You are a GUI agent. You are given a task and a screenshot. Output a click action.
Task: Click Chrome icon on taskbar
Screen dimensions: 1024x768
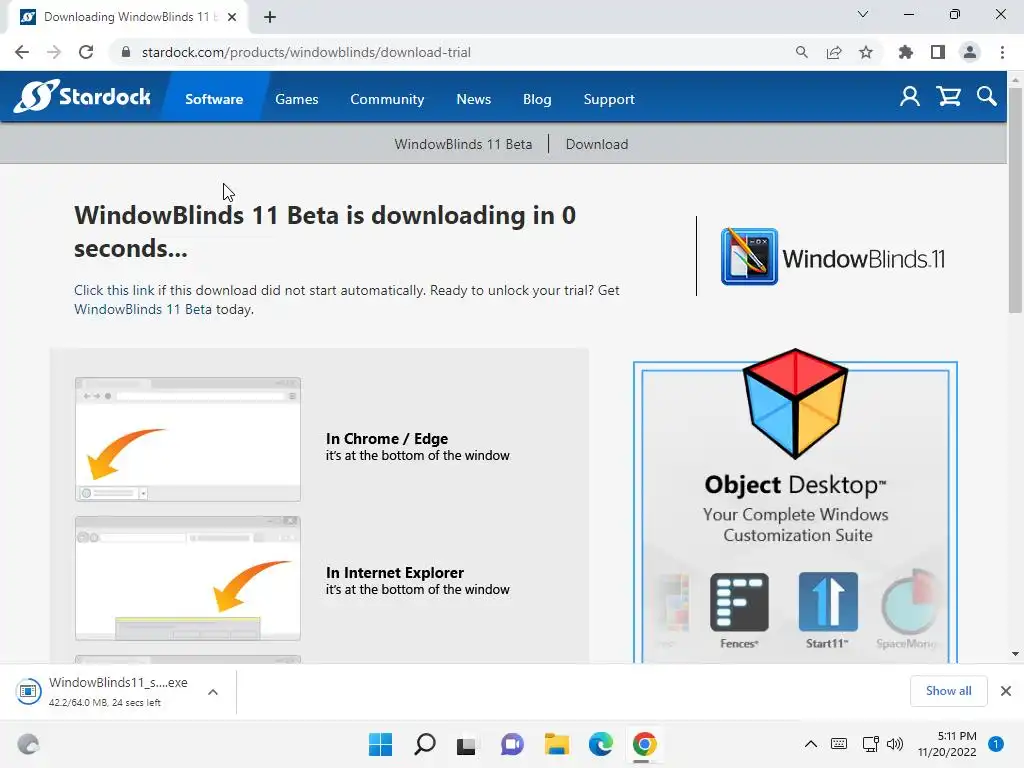point(645,744)
